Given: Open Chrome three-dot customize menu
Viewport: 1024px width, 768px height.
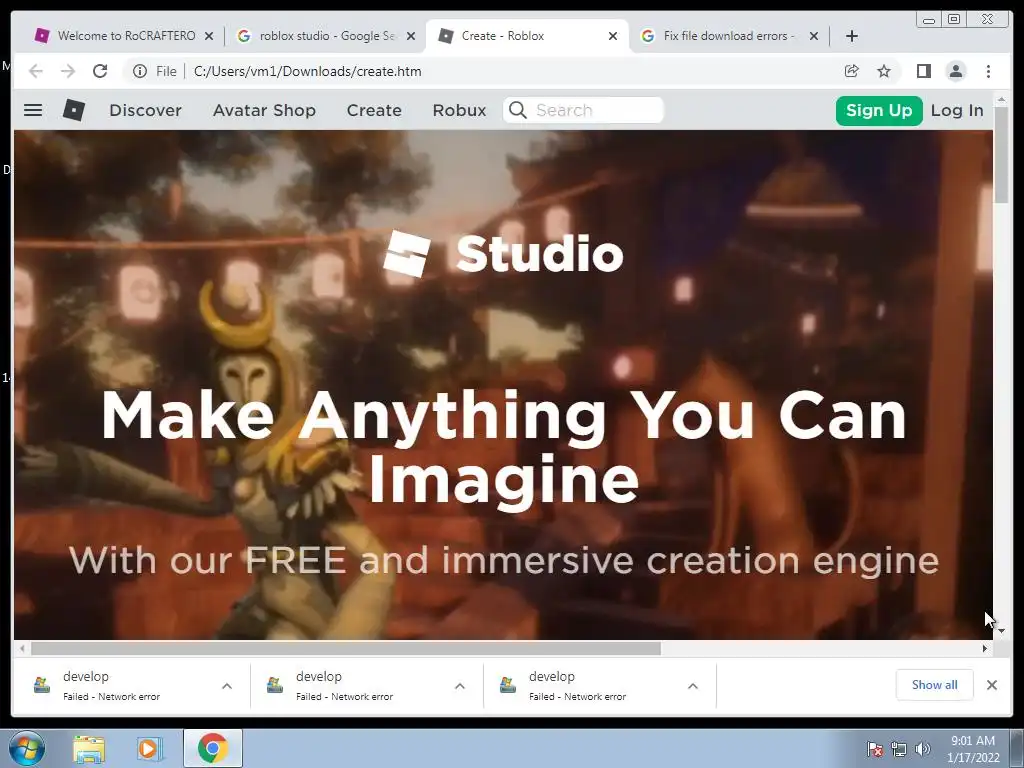Looking at the screenshot, I should click(988, 71).
